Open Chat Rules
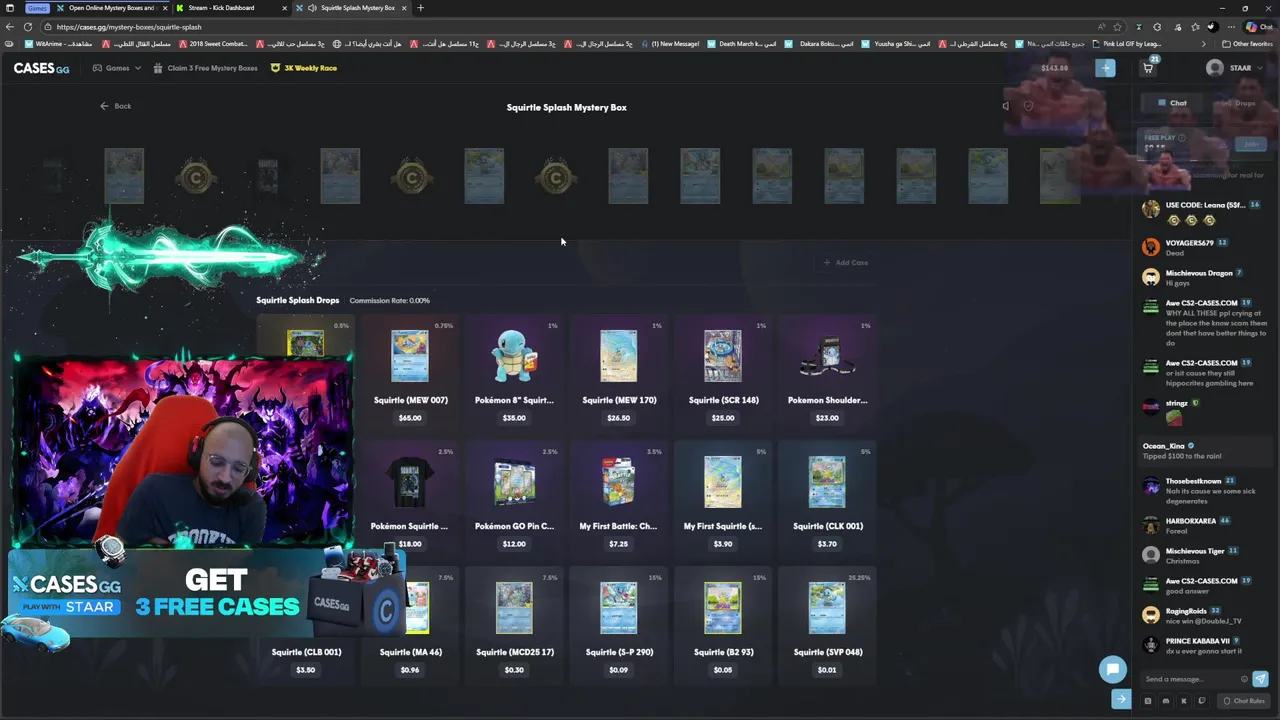 [x=1245, y=701]
